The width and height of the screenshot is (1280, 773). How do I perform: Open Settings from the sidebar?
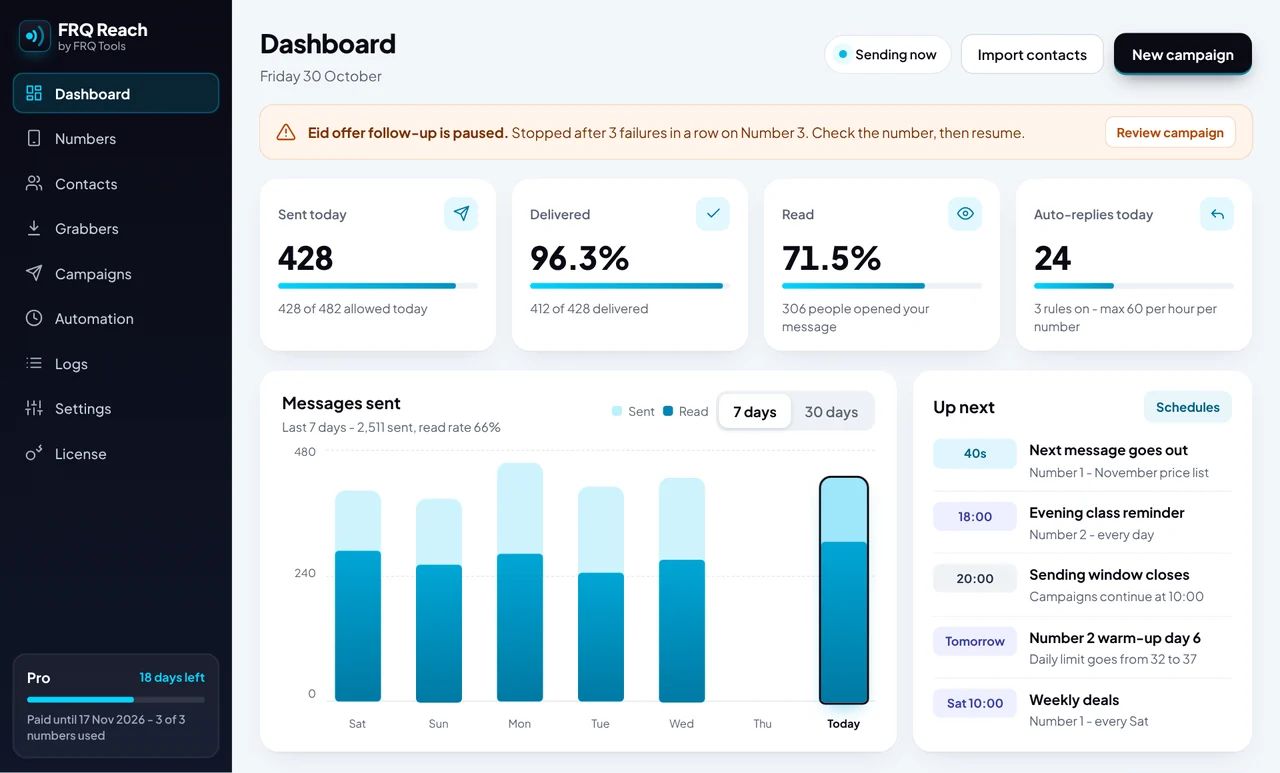(116, 408)
